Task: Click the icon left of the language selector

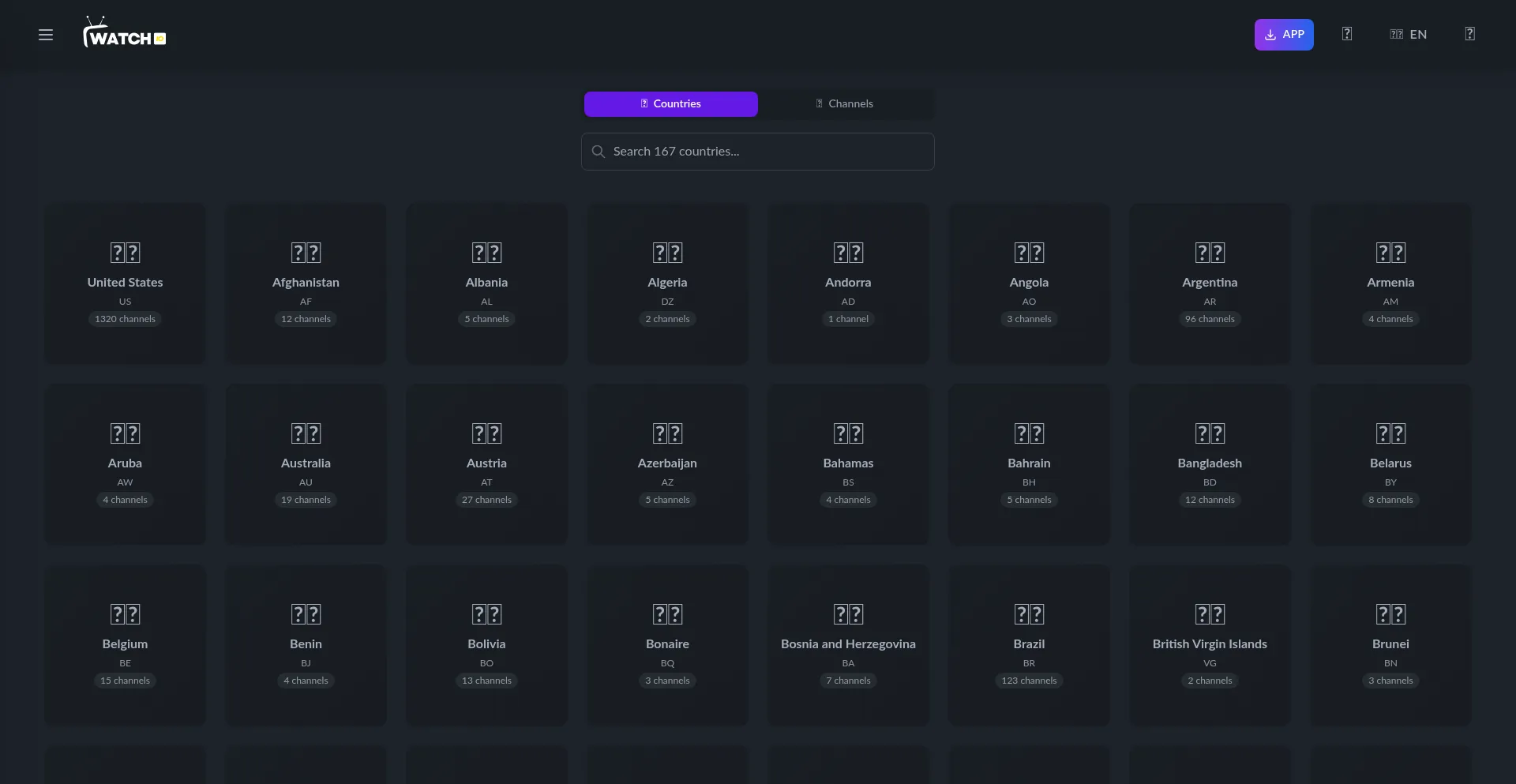Action: 1347,34
